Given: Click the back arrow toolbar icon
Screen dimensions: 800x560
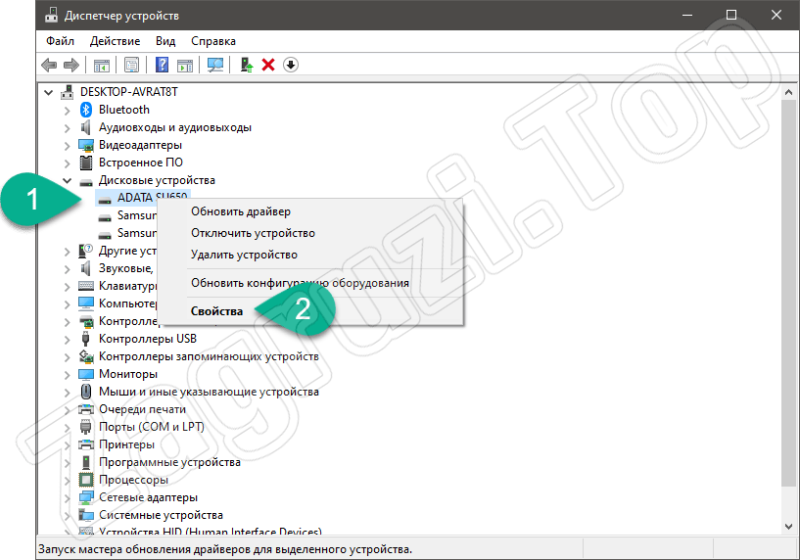Looking at the screenshot, I should pos(49,65).
